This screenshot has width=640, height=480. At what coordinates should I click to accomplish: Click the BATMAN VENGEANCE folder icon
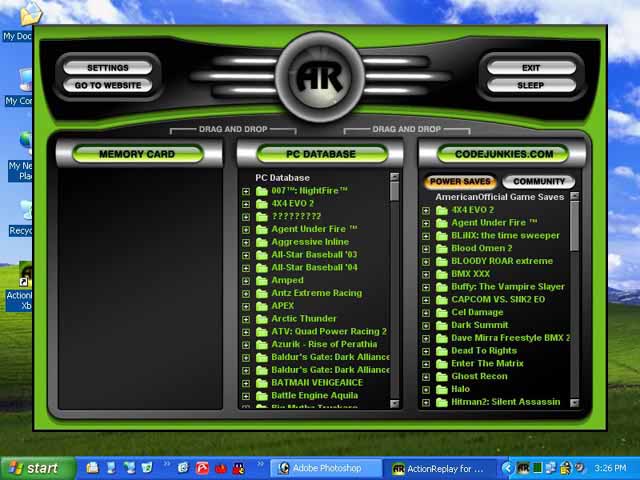[262, 383]
